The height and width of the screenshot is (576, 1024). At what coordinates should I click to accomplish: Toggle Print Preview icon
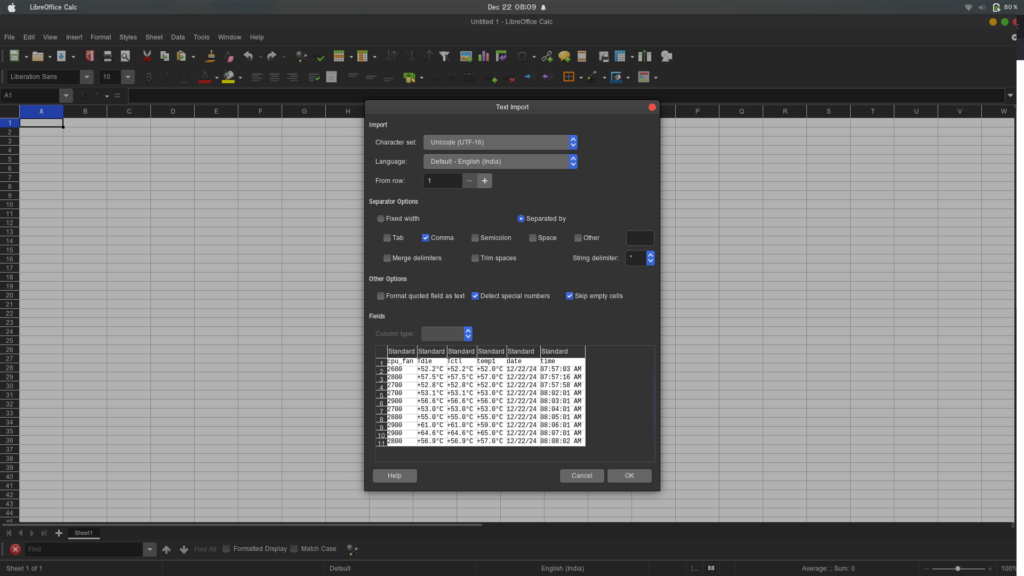125,56
